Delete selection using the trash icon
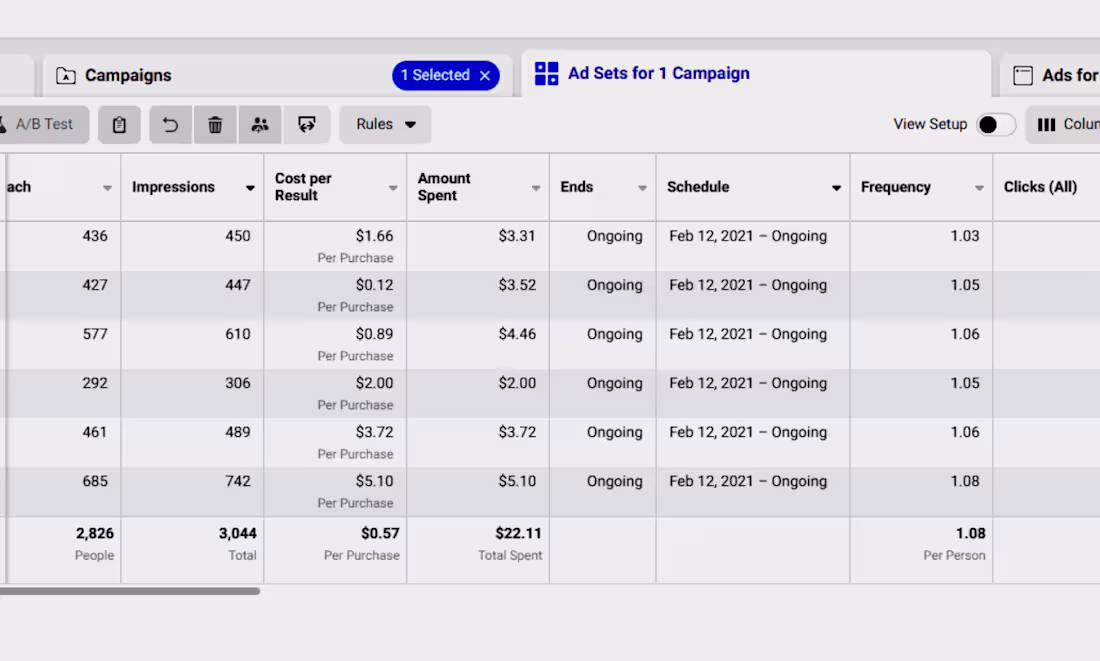Viewport: 1100px width, 661px height. point(215,124)
